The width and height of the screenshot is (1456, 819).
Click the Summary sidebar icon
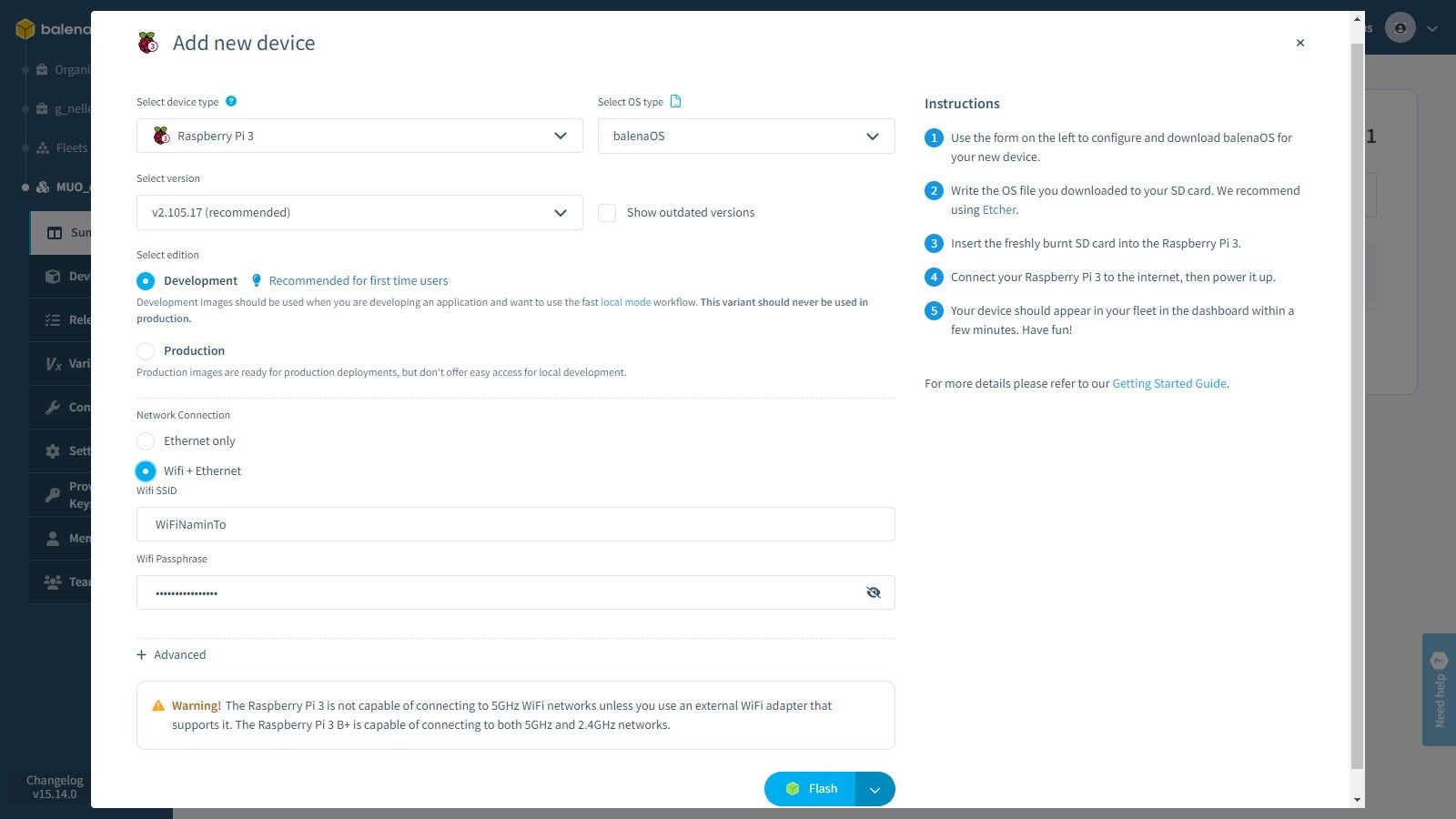click(x=55, y=233)
